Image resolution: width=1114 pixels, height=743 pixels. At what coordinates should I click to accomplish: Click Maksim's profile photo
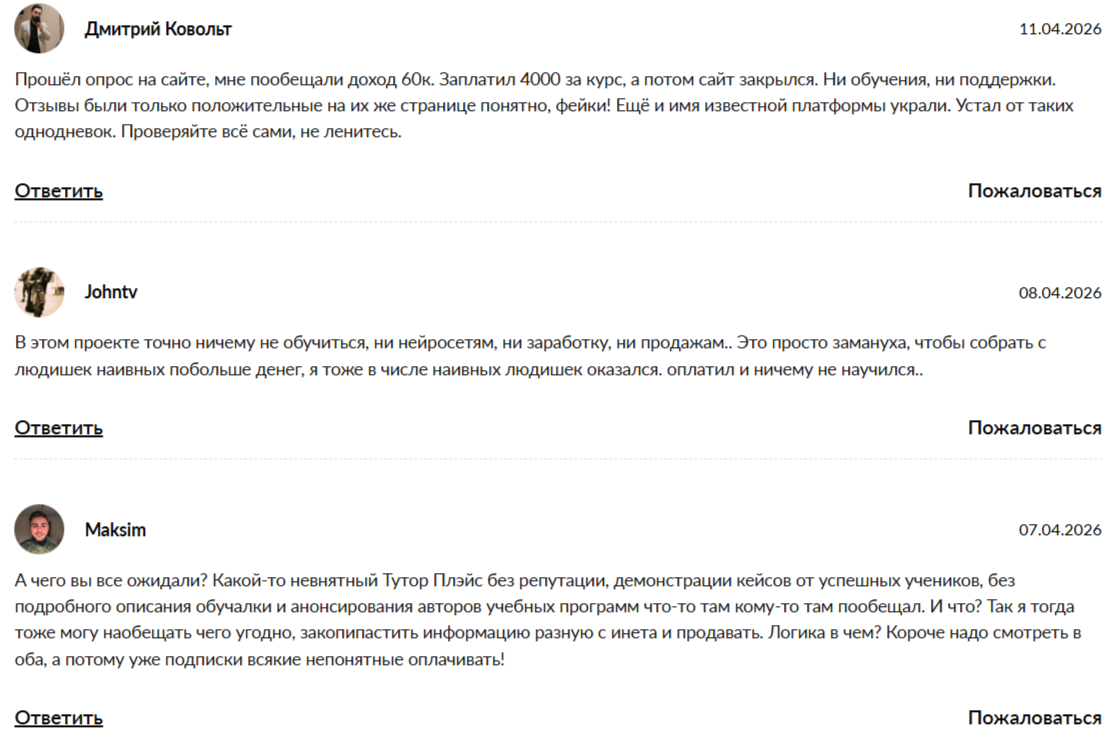[39, 529]
